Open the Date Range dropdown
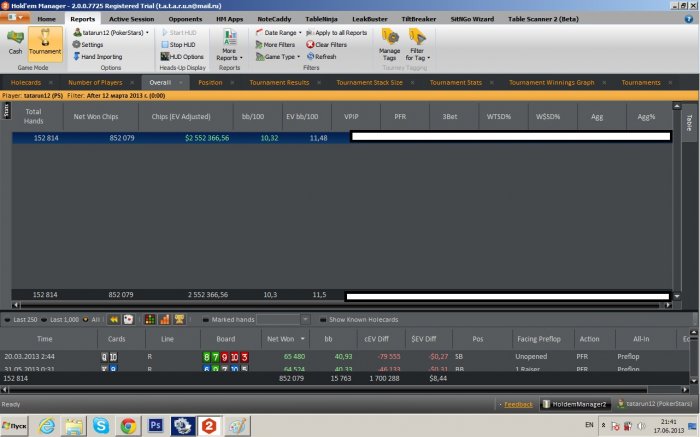Viewport: 700px width, 437px height. click(279, 33)
